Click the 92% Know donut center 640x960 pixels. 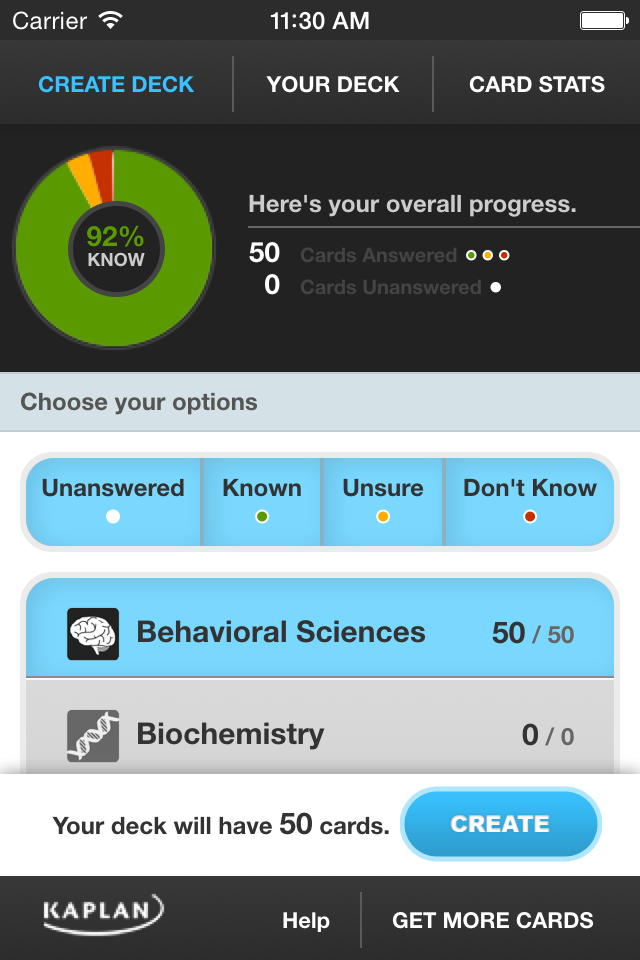[x=115, y=249]
